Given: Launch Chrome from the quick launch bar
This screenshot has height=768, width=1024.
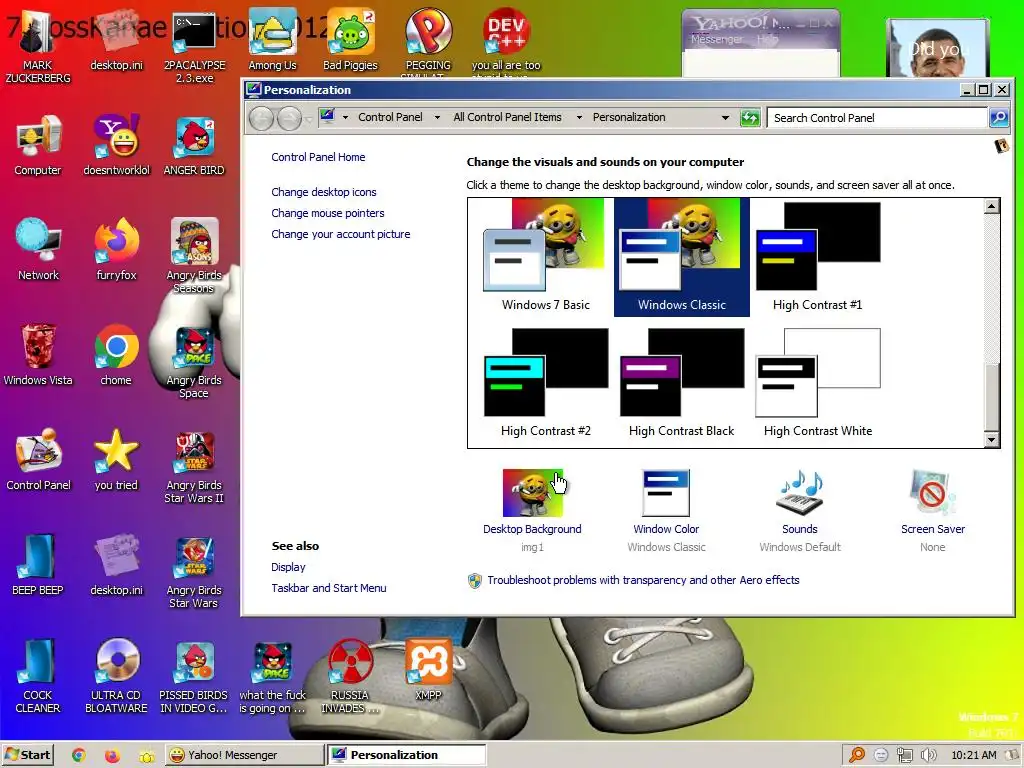Looking at the screenshot, I should coord(78,756).
